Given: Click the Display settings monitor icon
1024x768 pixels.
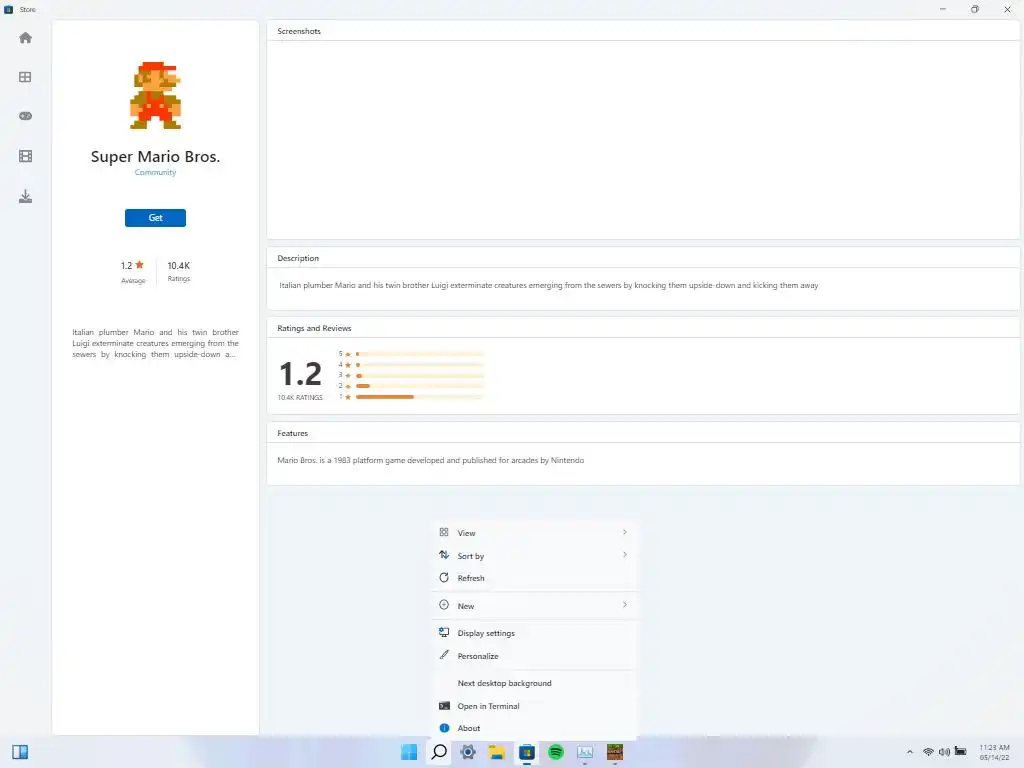Looking at the screenshot, I should [x=444, y=632].
